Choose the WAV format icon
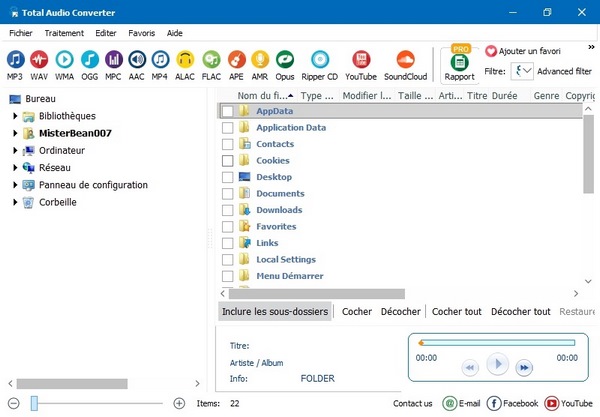600x417 pixels. 39,60
